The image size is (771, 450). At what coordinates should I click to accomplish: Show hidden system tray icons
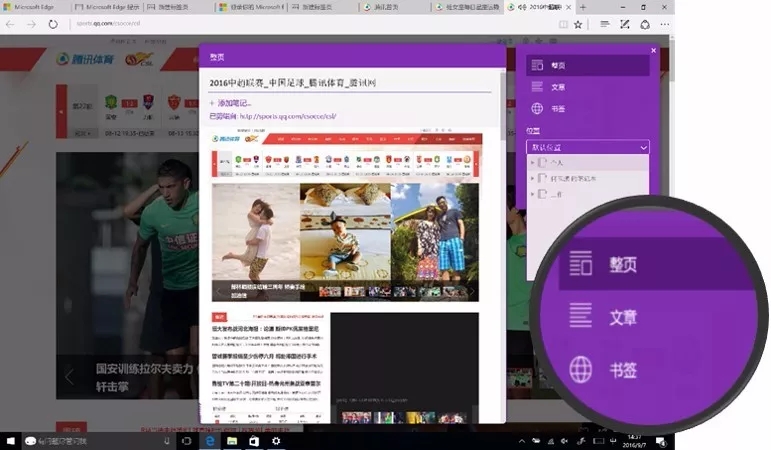(521, 441)
